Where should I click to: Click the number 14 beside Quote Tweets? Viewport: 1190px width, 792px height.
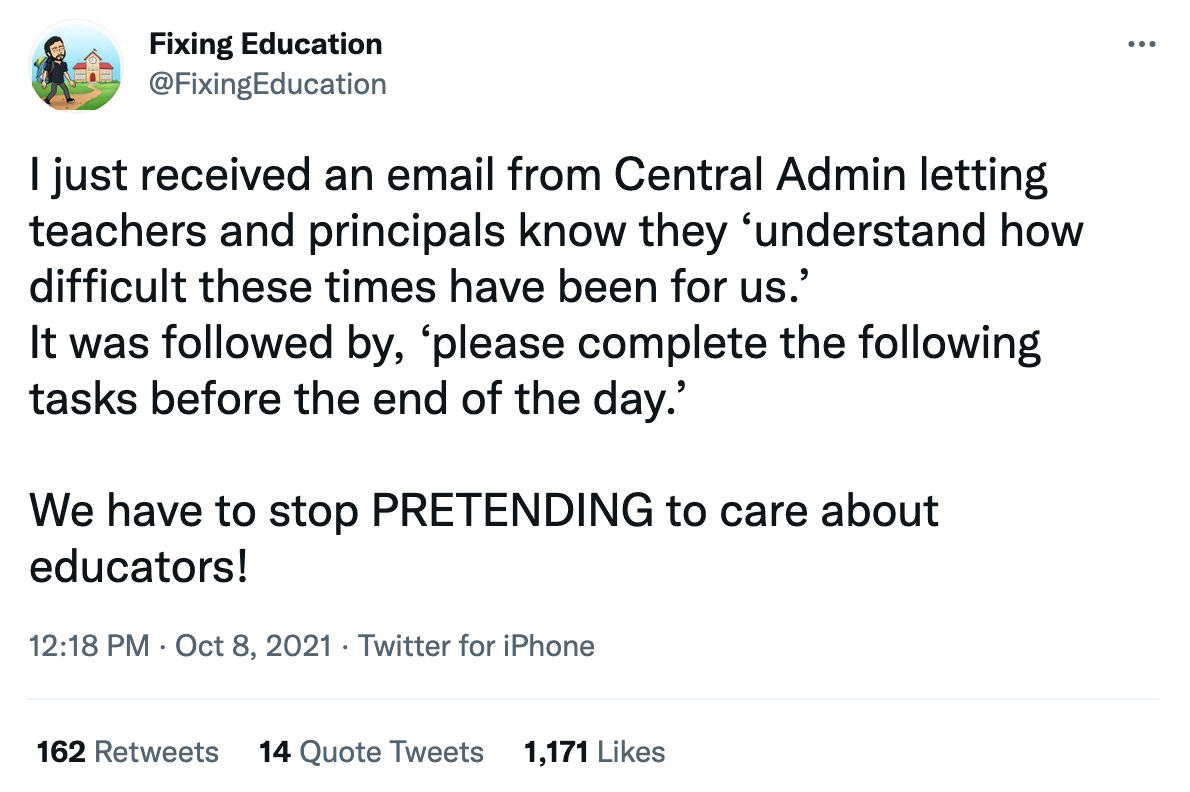coord(275,752)
